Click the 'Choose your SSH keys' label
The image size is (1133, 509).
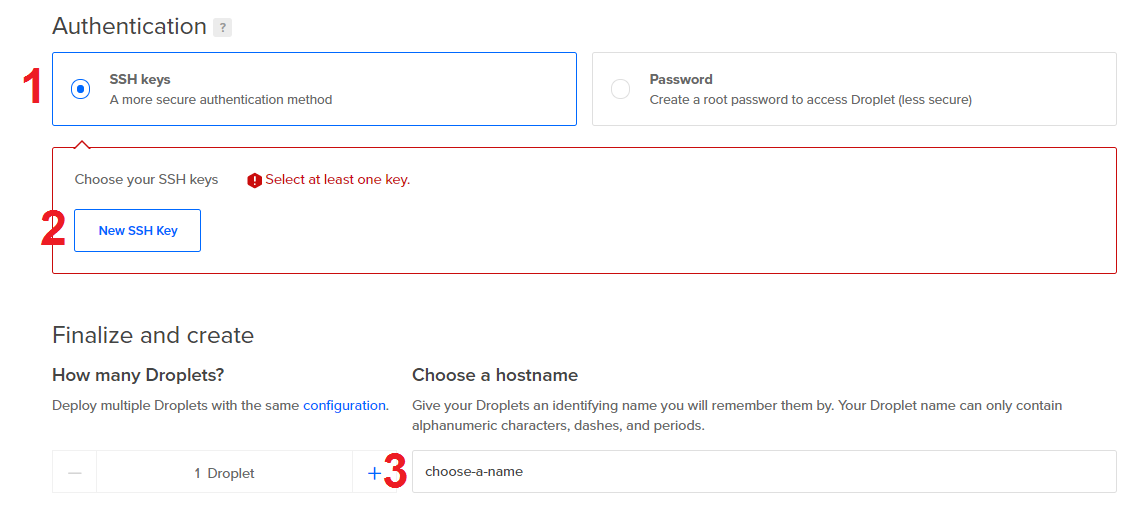coord(146,180)
